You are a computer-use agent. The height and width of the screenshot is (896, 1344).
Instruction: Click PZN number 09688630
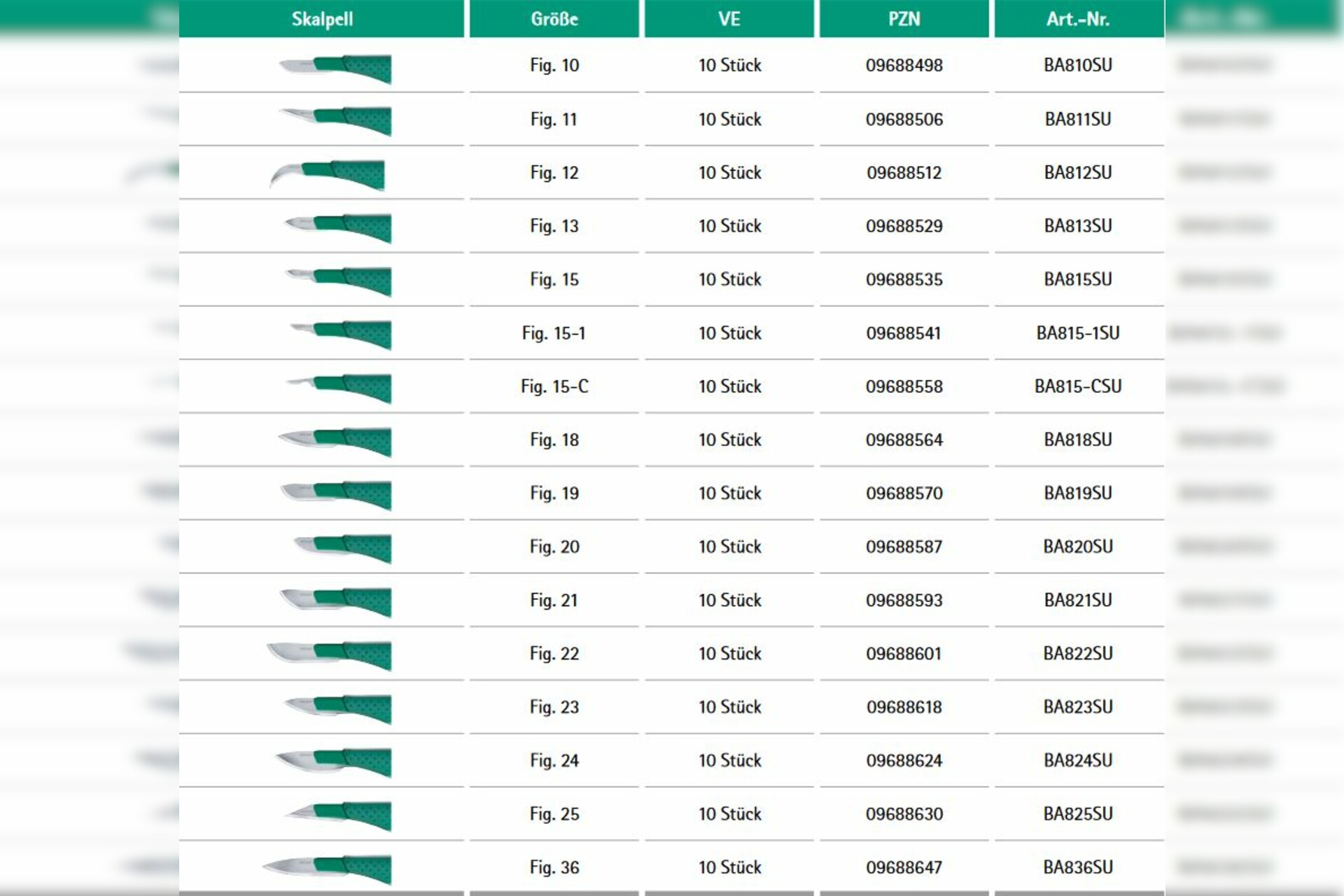[904, 813]
